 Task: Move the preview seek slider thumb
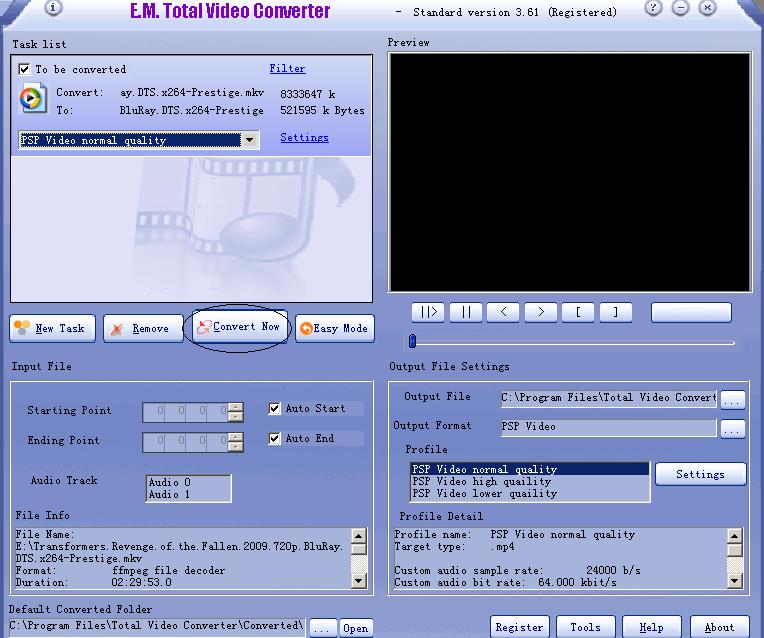(412, 341)
